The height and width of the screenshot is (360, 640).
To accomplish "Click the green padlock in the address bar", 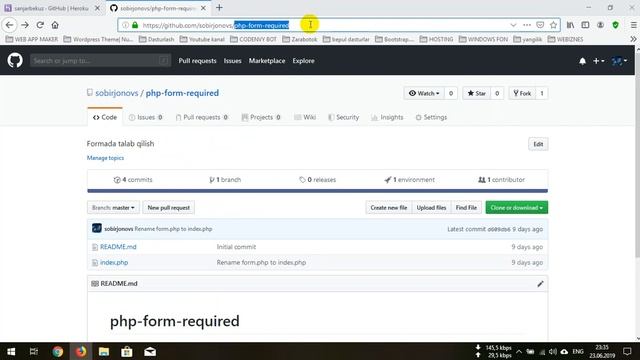I will click(135, 25).
